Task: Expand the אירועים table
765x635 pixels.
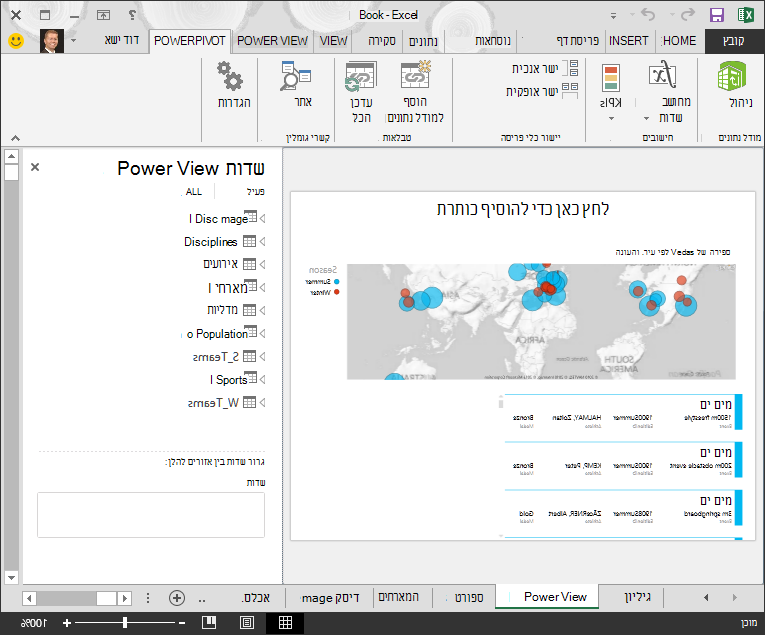Action: [262, 264]
